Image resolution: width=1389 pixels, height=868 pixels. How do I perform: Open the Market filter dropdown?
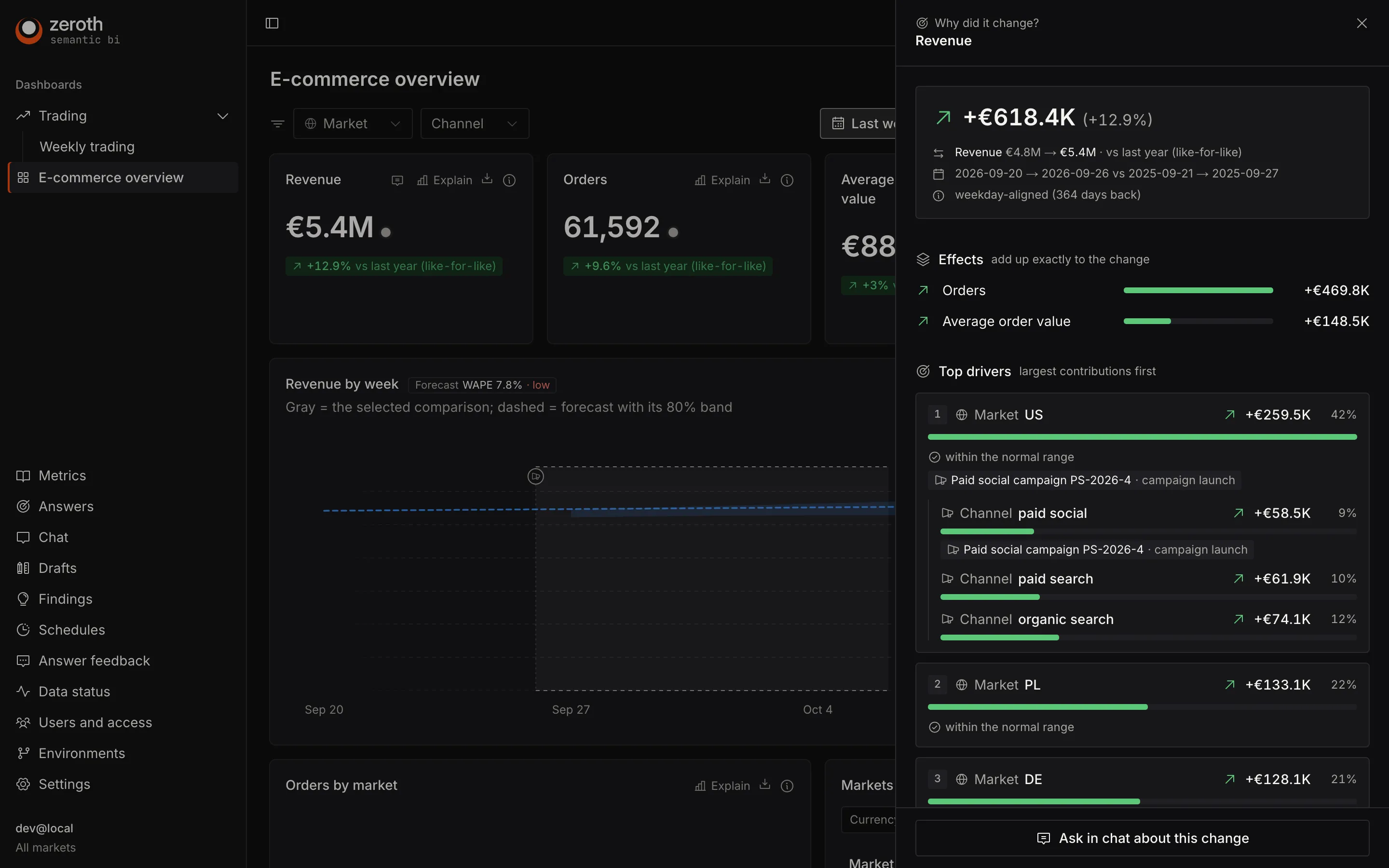click(353, 123)
